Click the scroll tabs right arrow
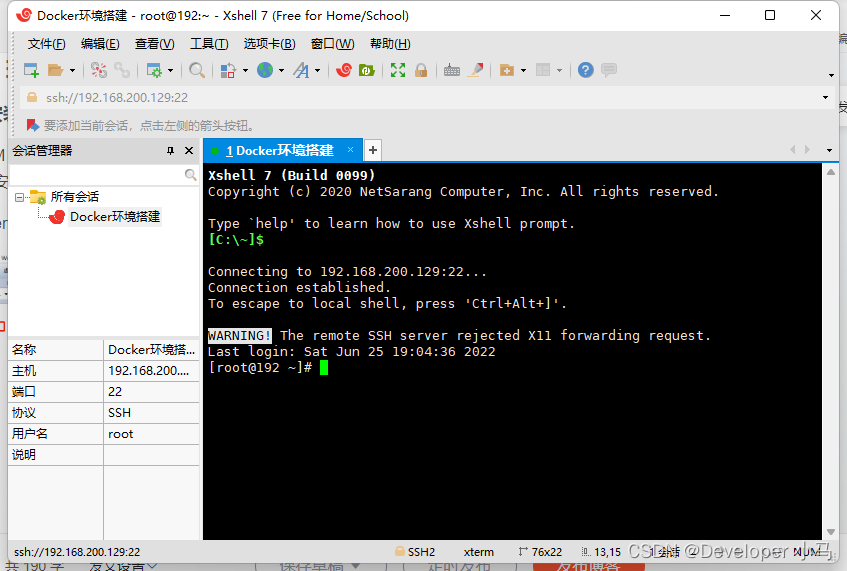Viewport: 847px width, 571px height. (x=807, y=150)
